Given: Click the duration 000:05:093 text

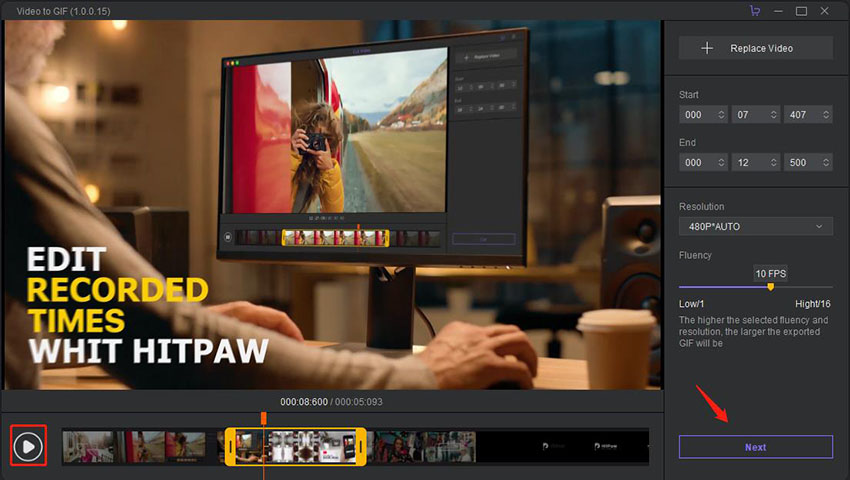Looking at the screenshot, I should click(358, 402).
